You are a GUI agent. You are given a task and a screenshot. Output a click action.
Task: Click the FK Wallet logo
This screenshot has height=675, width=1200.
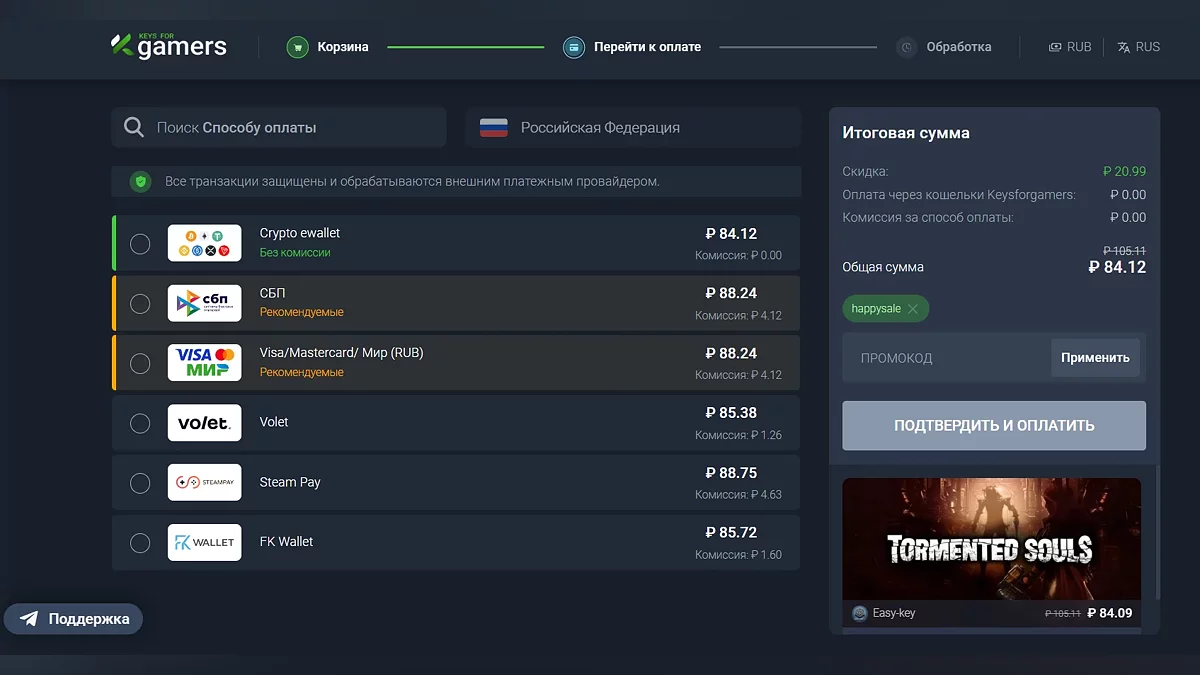[x=204, y=542]
